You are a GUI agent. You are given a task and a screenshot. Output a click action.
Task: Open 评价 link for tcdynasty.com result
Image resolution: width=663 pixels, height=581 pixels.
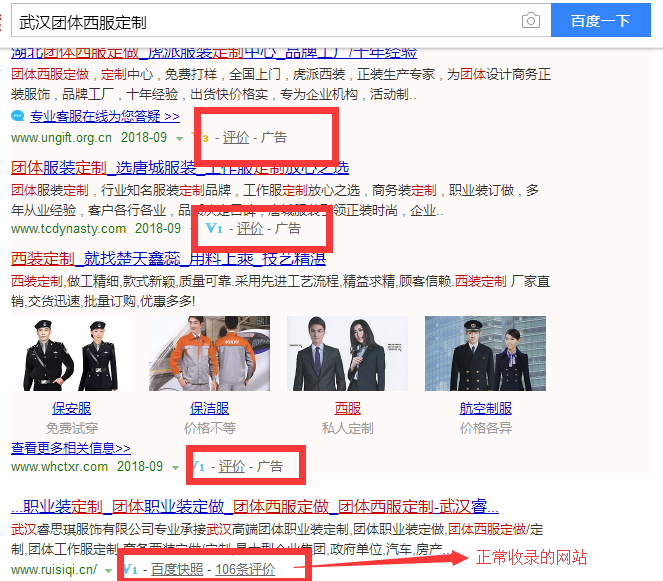pos(250,229)
